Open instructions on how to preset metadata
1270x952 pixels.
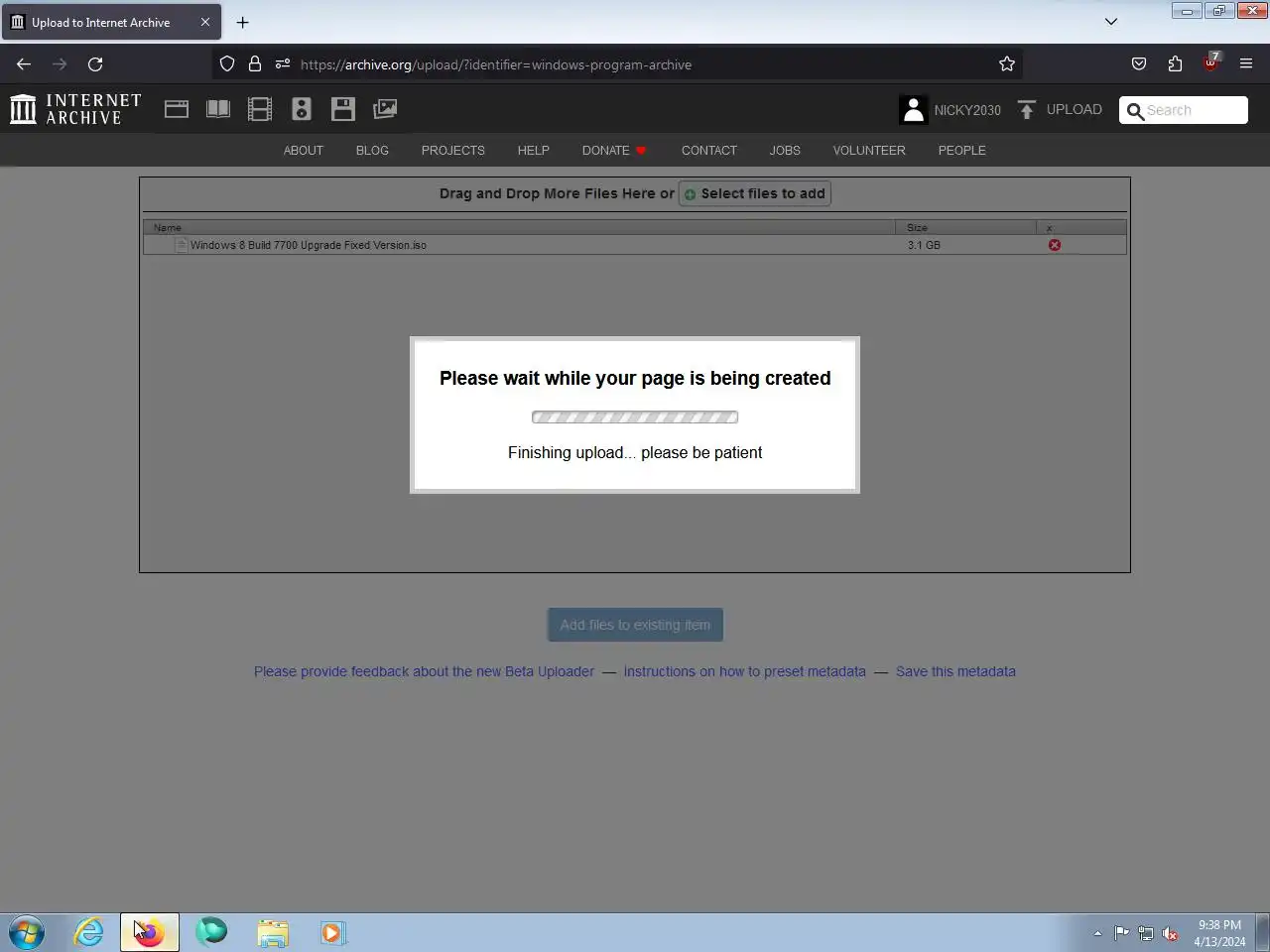tap(744, 671)
